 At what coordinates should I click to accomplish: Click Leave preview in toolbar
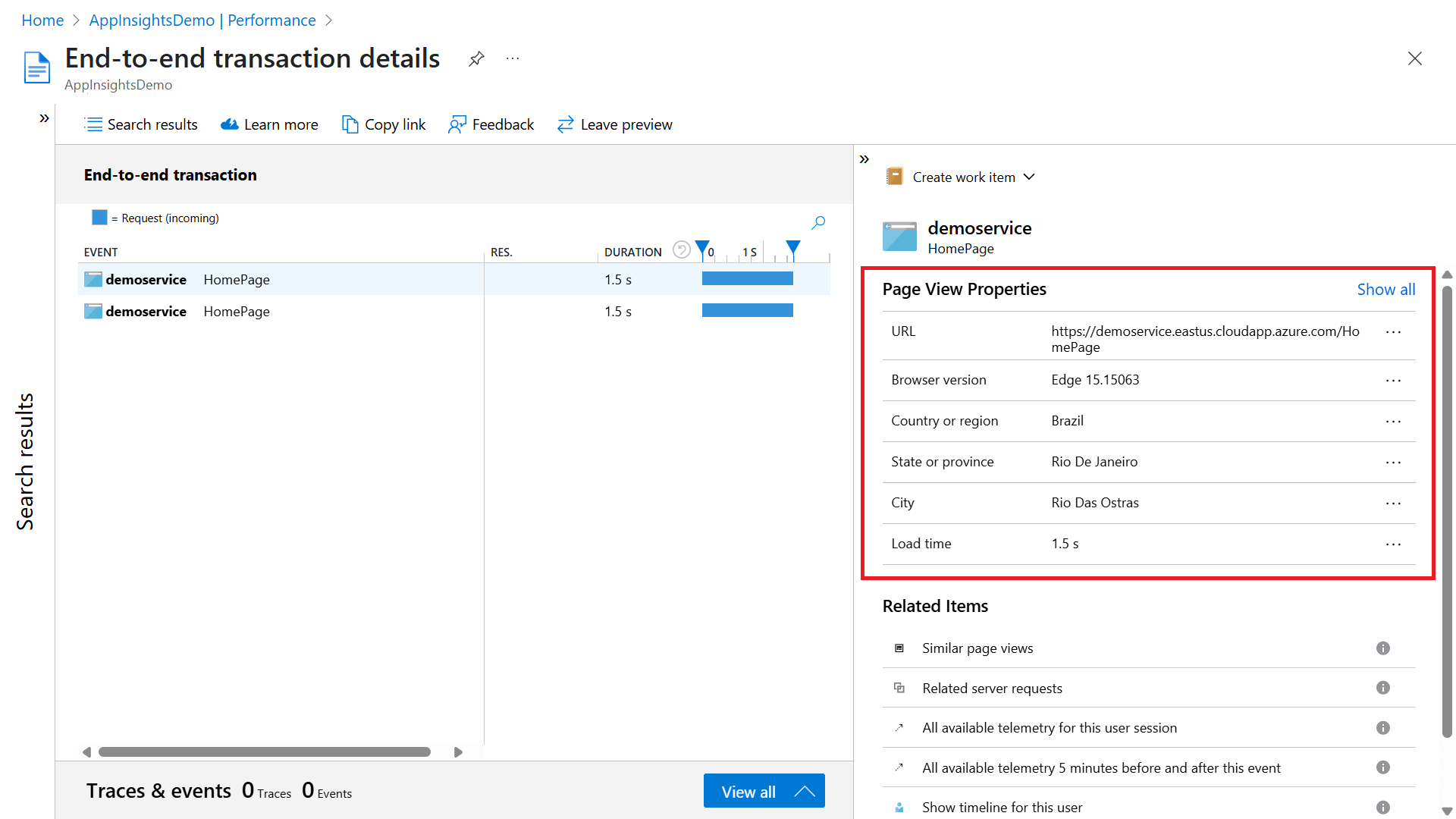coord(615,124)
